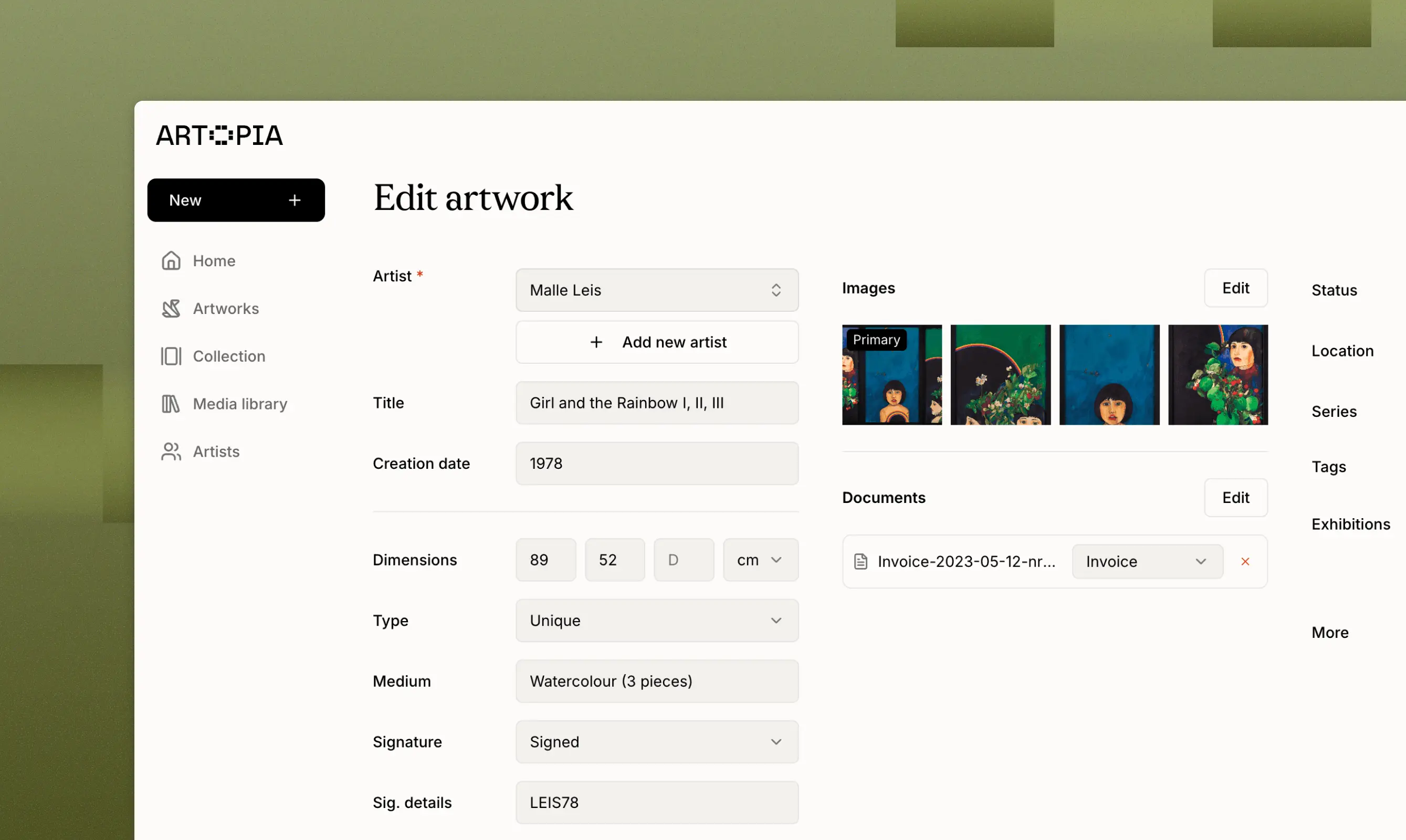Screen dimensions: 1406x840
Task: Open the Invoice document type dropdown
Action: (x=1147, y=561)
